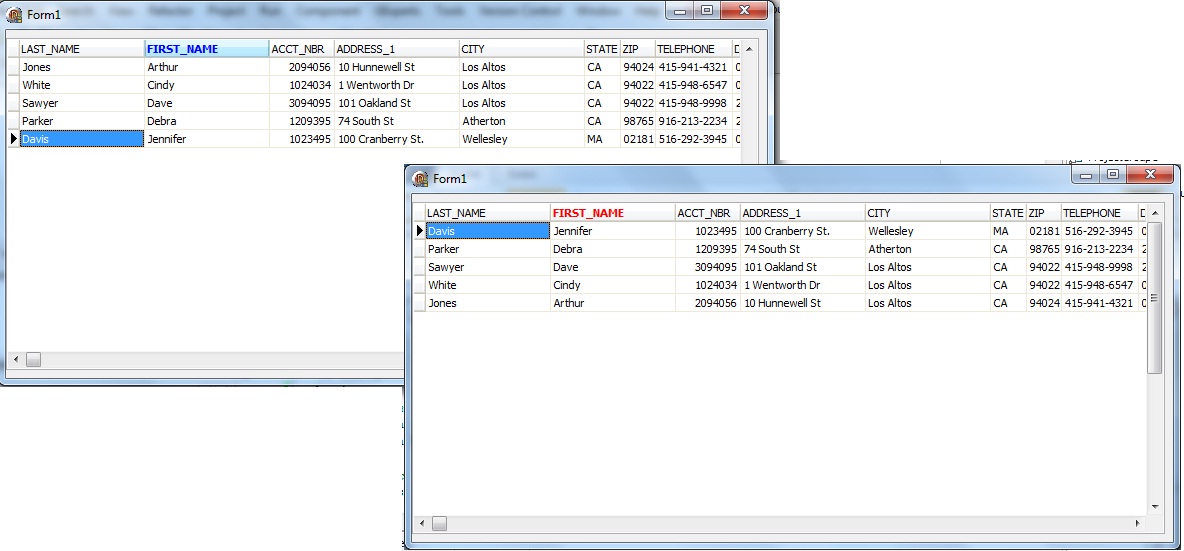This screenshot has height=551, width=1184.
Task: Click the Form1 icon in the front window title bar
Action: [421, 178]
